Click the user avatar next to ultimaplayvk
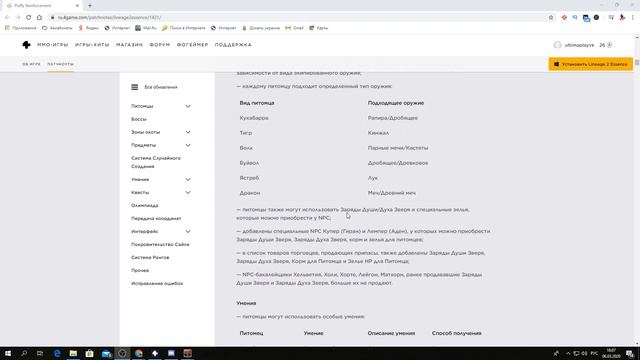Viewport: 640px width, 360px height. 557,45
